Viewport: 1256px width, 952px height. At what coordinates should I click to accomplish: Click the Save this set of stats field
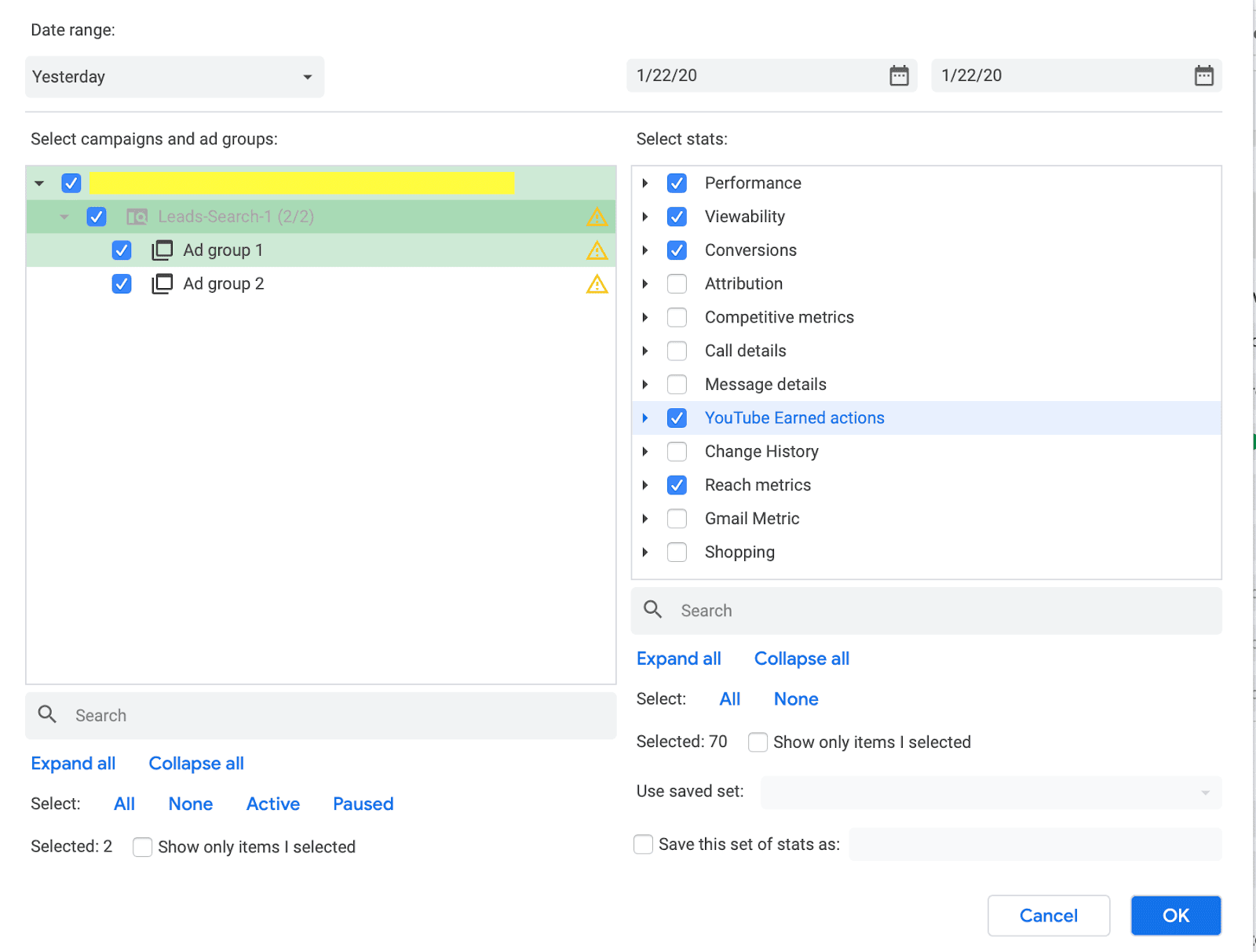1035,844
